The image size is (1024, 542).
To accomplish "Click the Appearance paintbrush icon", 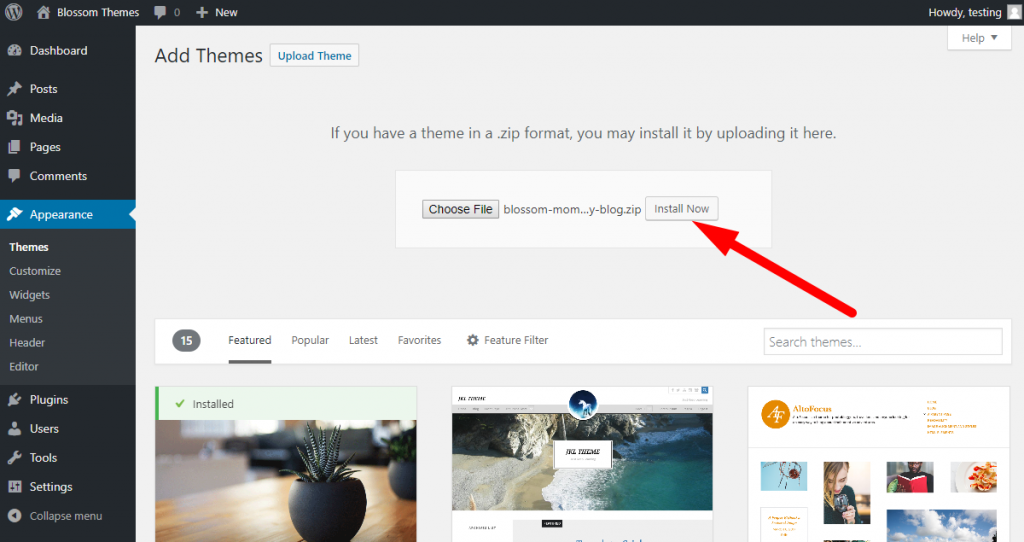I will click(x=14, y=214).
